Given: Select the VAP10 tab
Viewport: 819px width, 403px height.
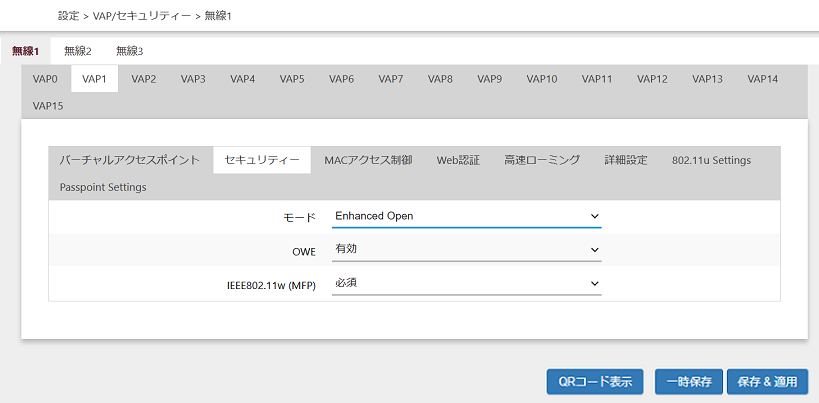Looking at the screenshot, I should (x=542, y=79).
